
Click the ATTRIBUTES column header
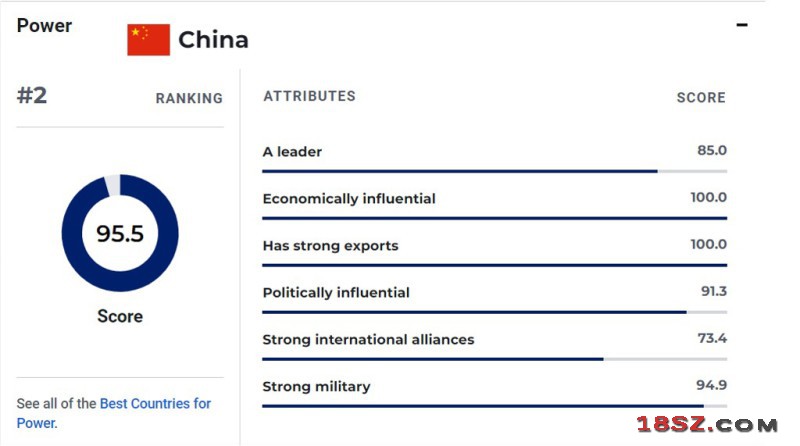coord(309,96)
